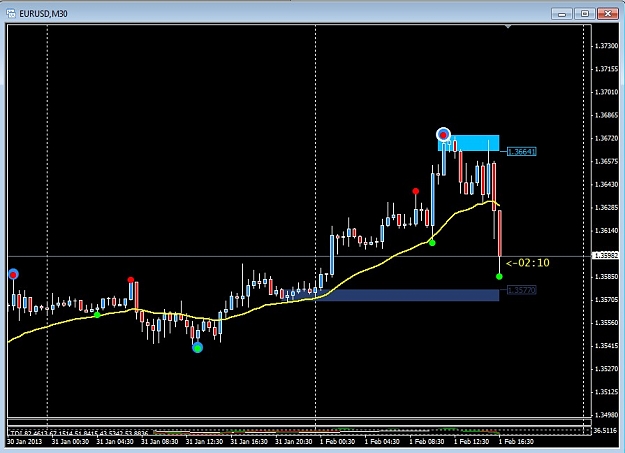The width and height of the screenshot is (625, 453).
Task: Click the 1.36575 price axis label
Action: coord(606,162)
